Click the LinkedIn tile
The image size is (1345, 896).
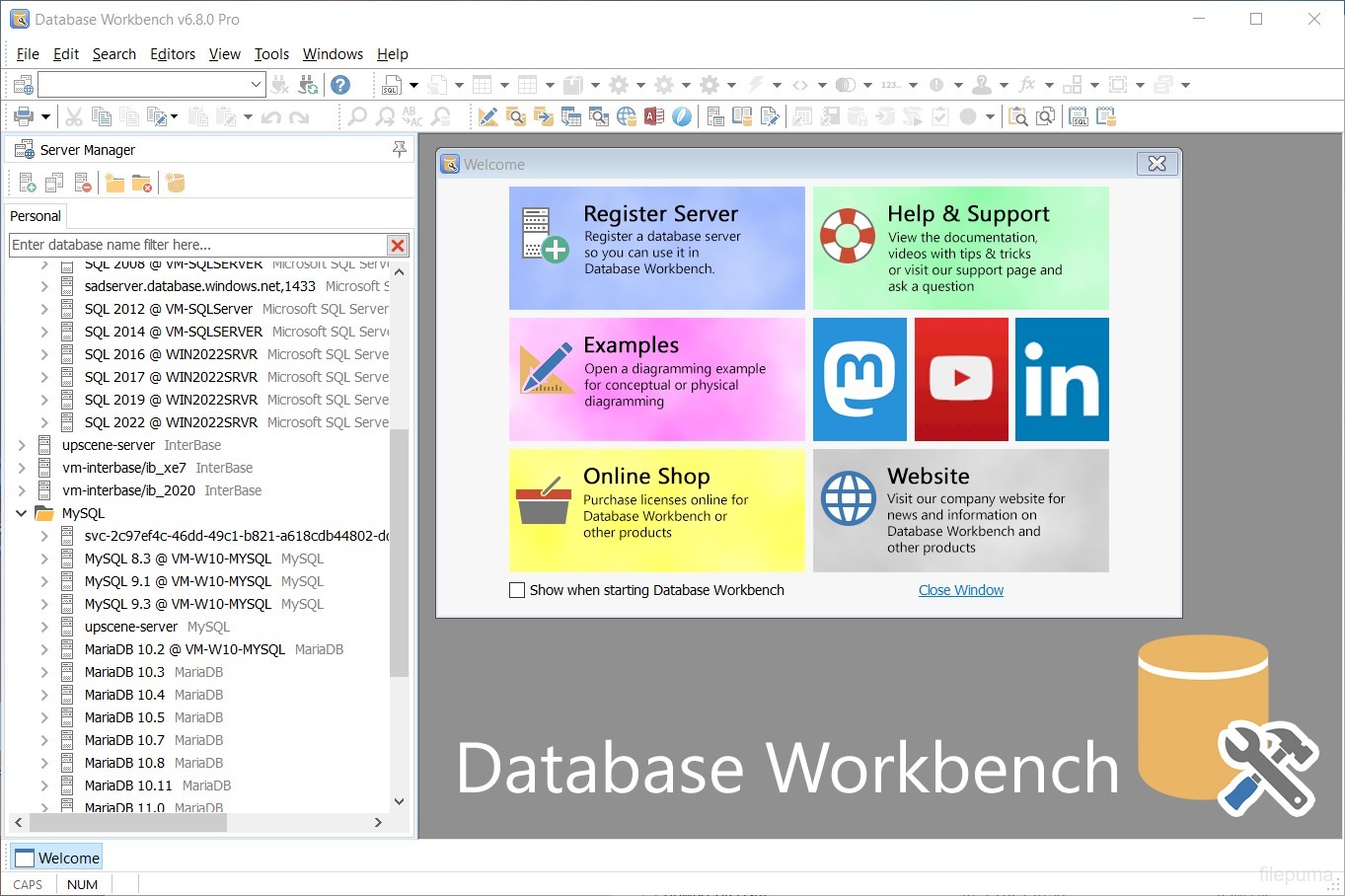pos(1062,379)
